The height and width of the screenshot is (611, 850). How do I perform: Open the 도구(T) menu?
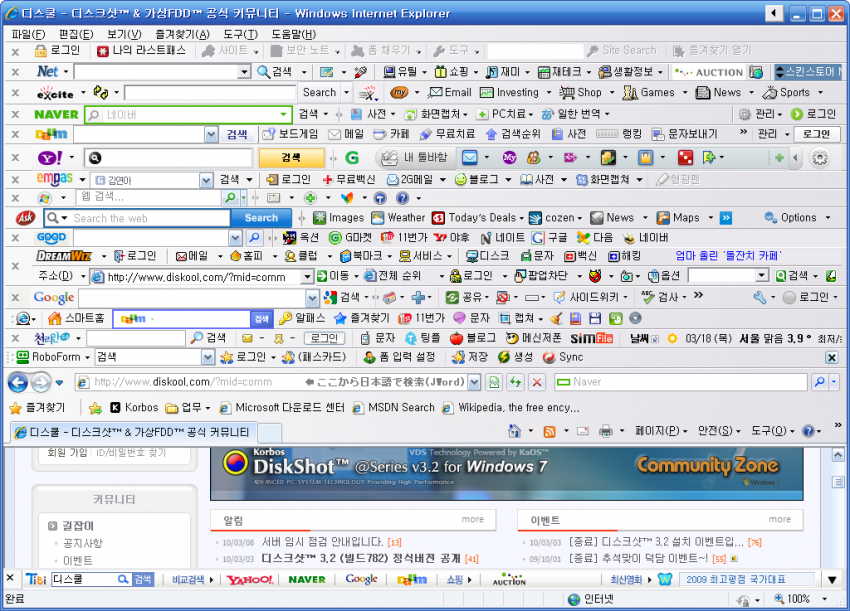pyautogui.click(x=240, y=34)
